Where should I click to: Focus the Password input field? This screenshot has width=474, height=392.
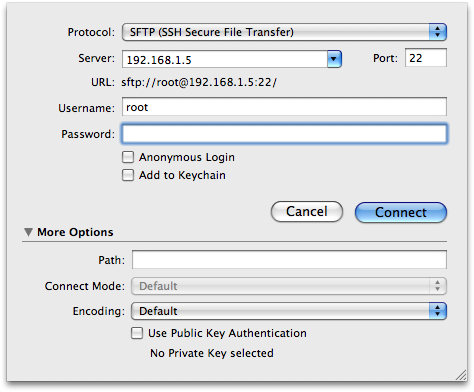point(284,134)
